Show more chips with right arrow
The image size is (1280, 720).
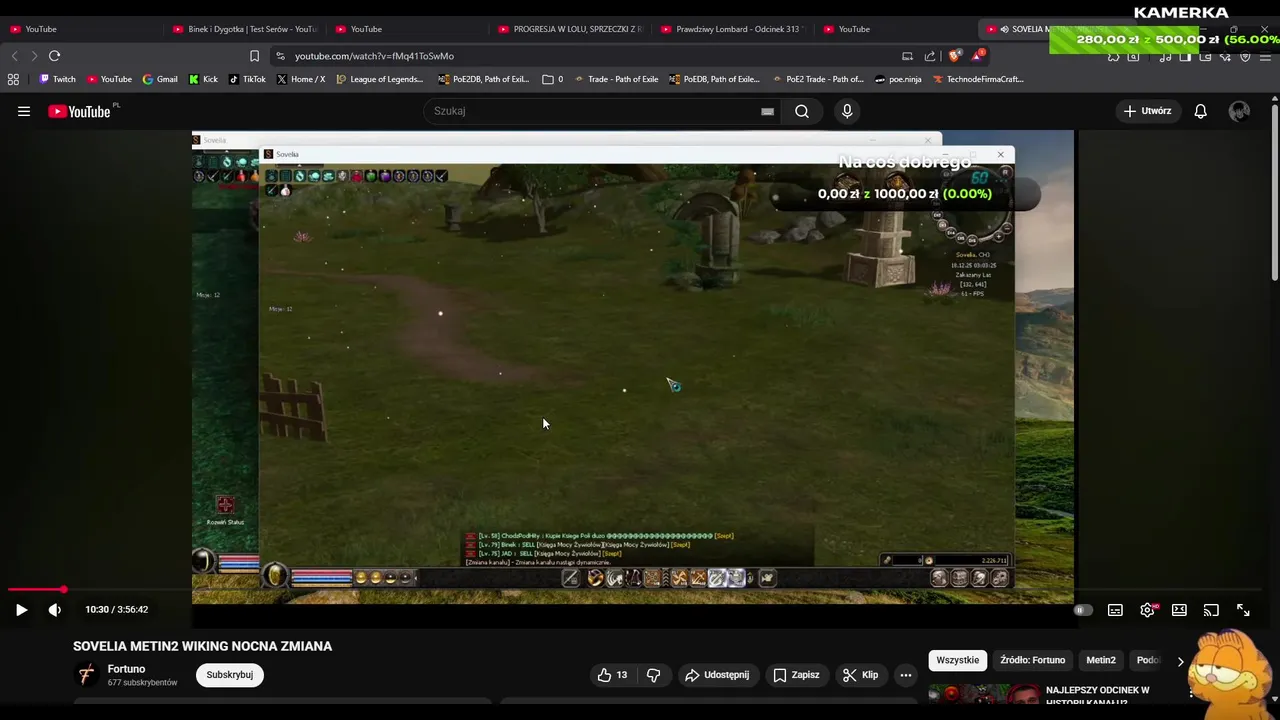(x=1180, y=661)
